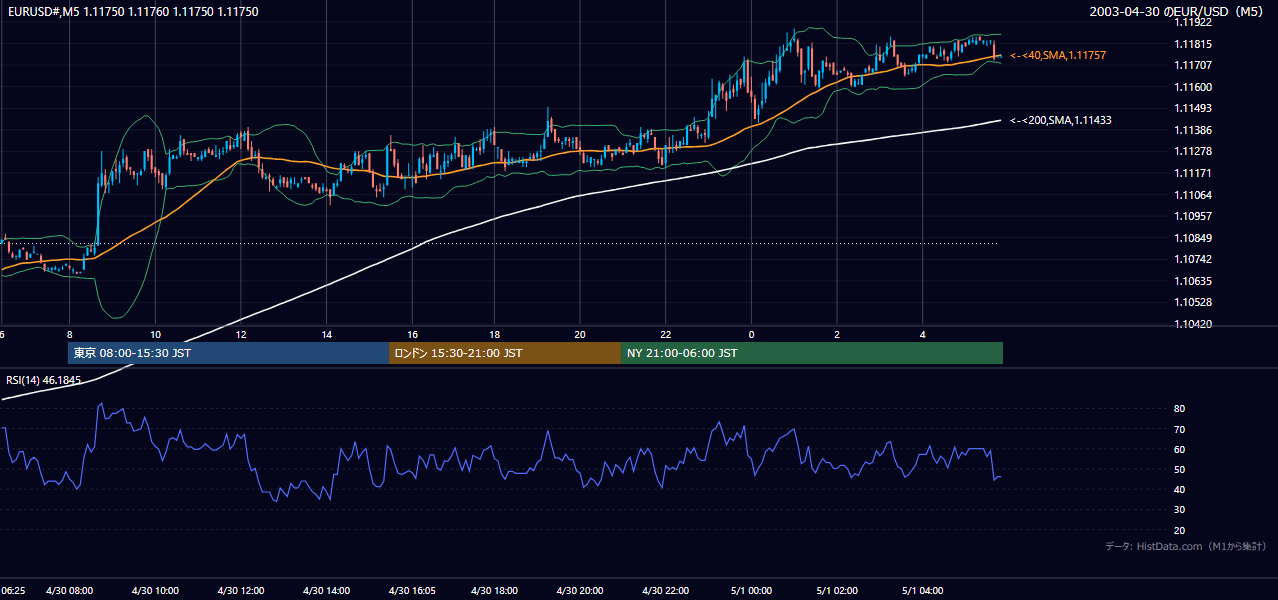Click RSI scale value 30
1278x600 pixels.
pyautogui.click(x=1179, y=510)
